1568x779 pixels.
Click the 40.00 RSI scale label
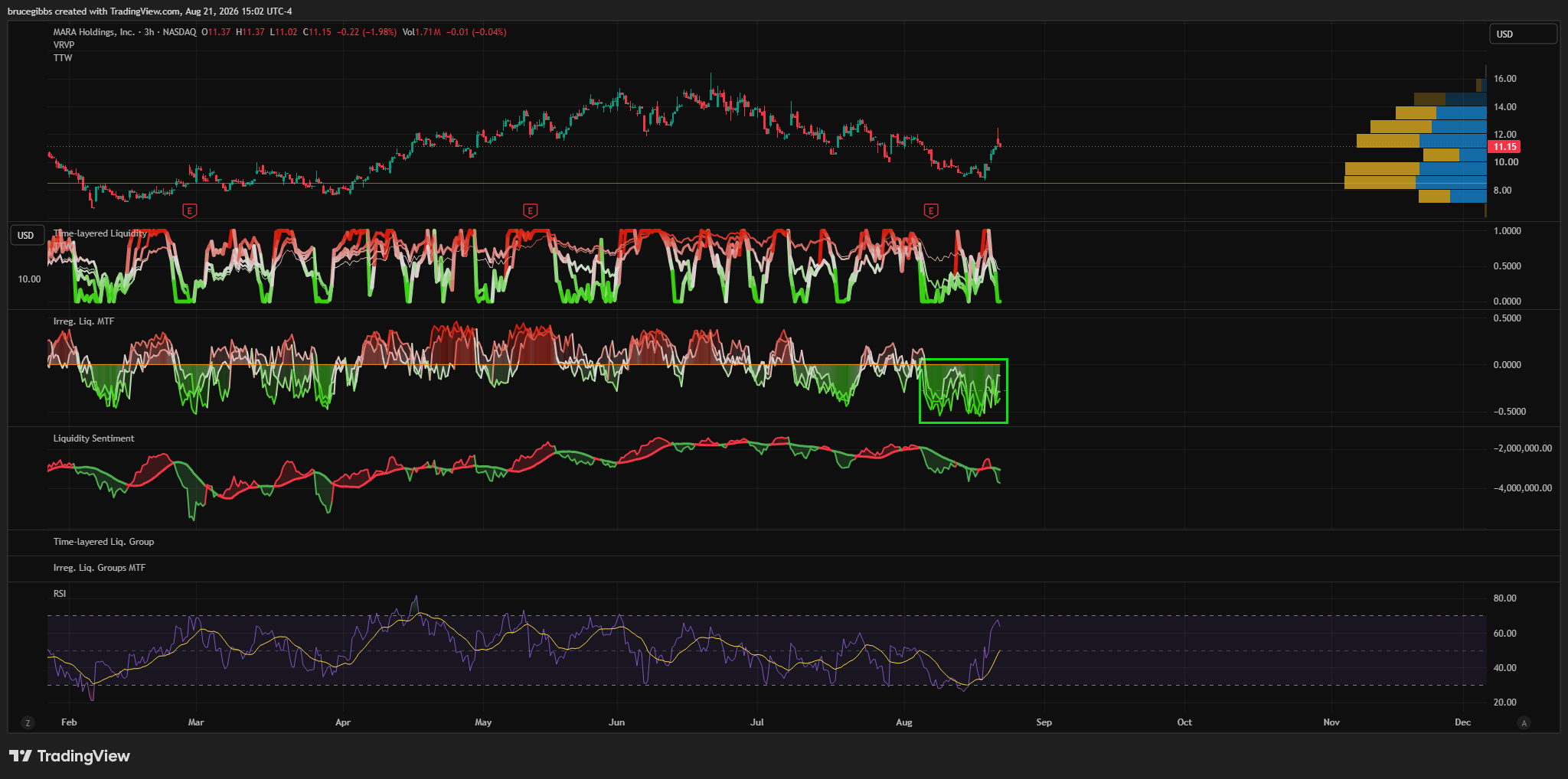tap(1504, 668)
